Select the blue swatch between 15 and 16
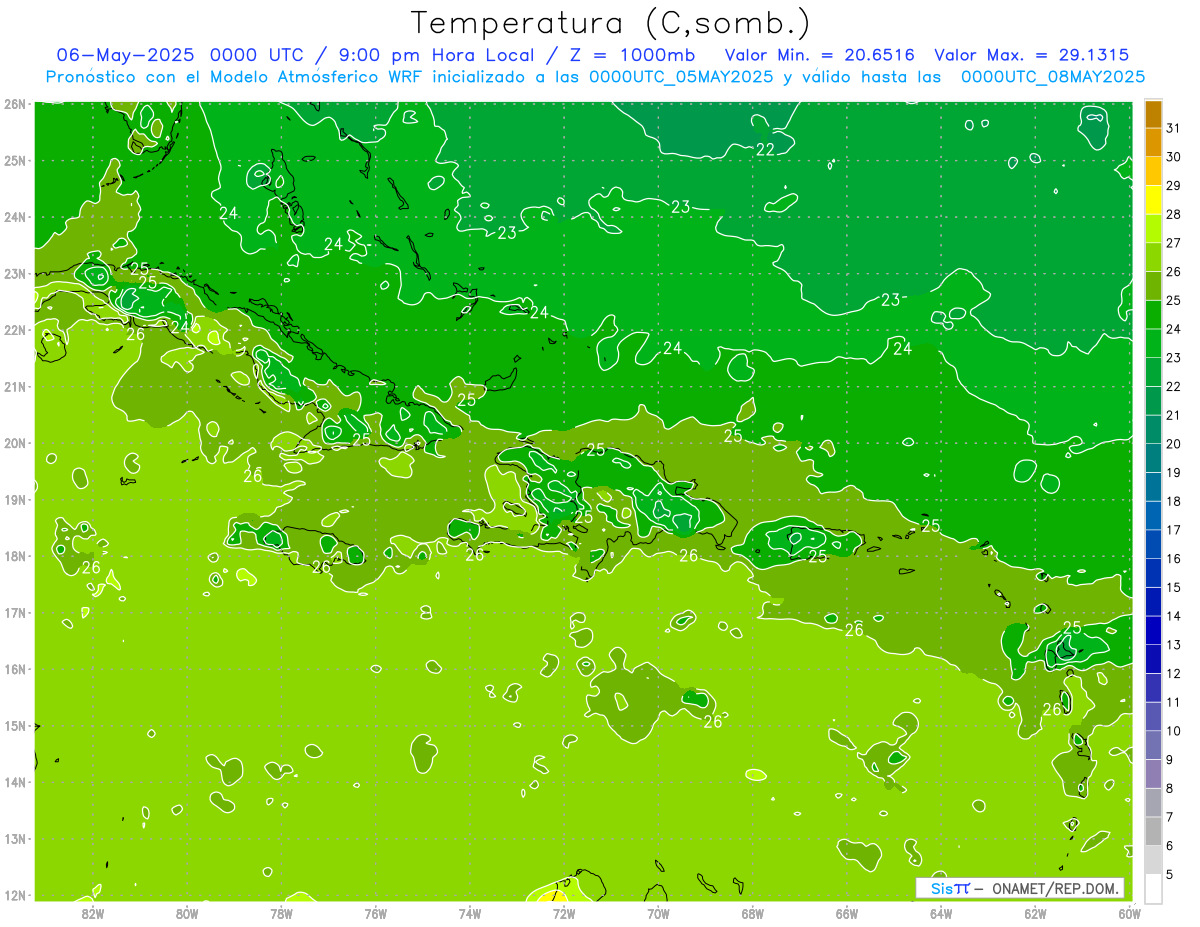 pos(1154,573)
